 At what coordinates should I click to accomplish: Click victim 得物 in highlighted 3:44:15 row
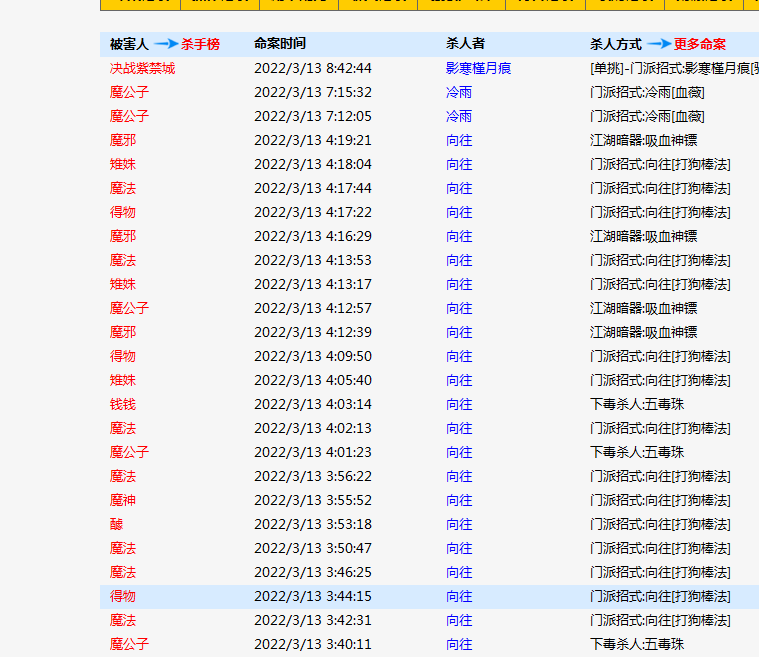click(123, 596)
